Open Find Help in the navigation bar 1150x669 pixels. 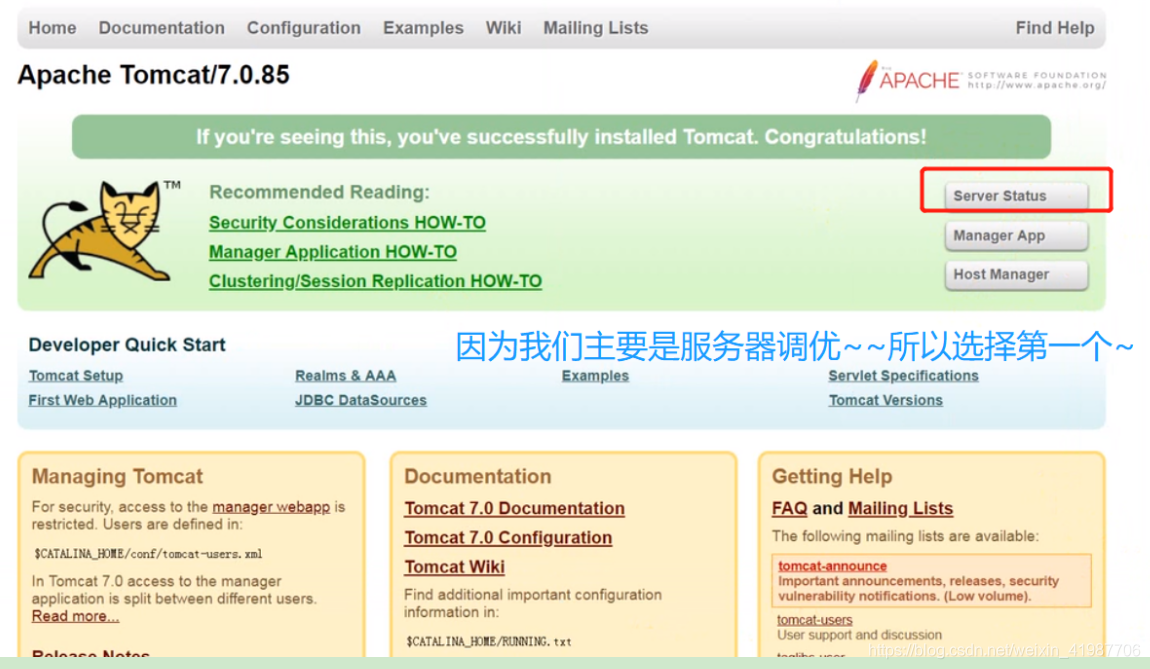tap(1055, 28)
